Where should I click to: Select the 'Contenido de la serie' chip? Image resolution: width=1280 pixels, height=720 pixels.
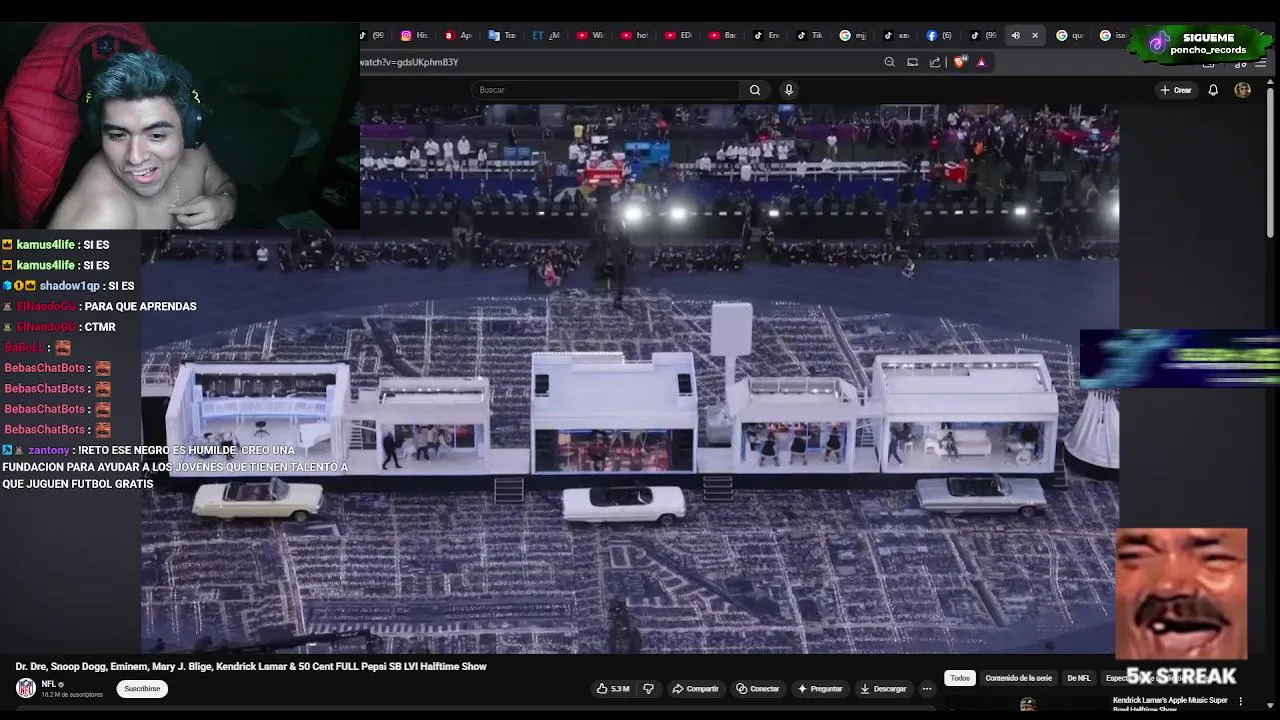1018,678
